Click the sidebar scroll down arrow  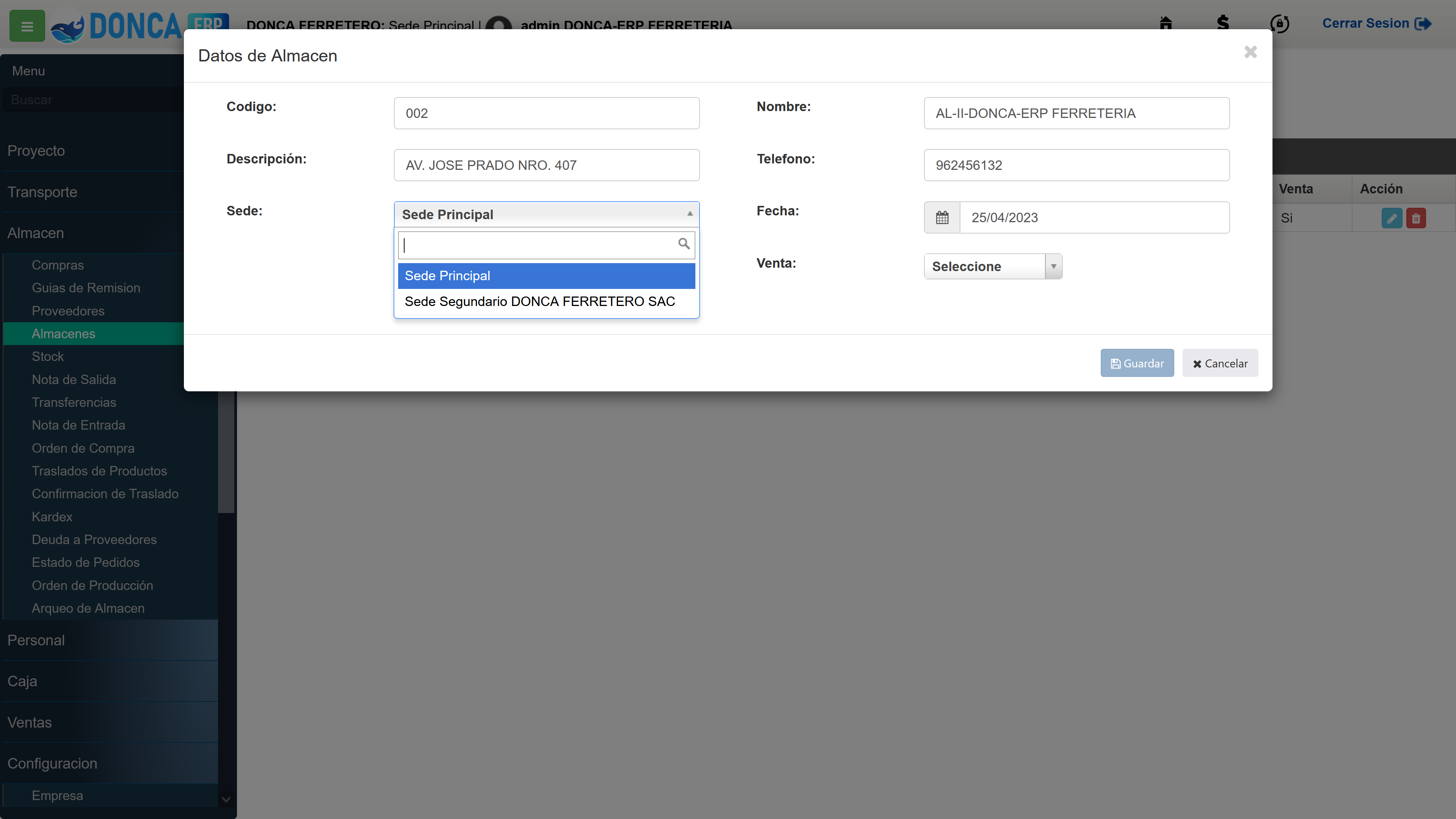coord(226,799)
